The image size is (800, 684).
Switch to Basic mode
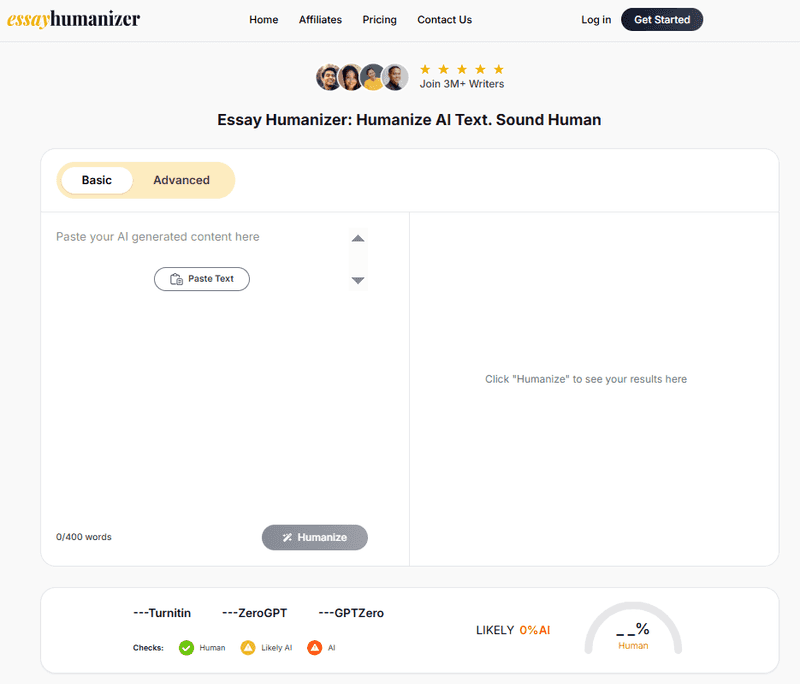pyautogui.click(x=97, y=180)
